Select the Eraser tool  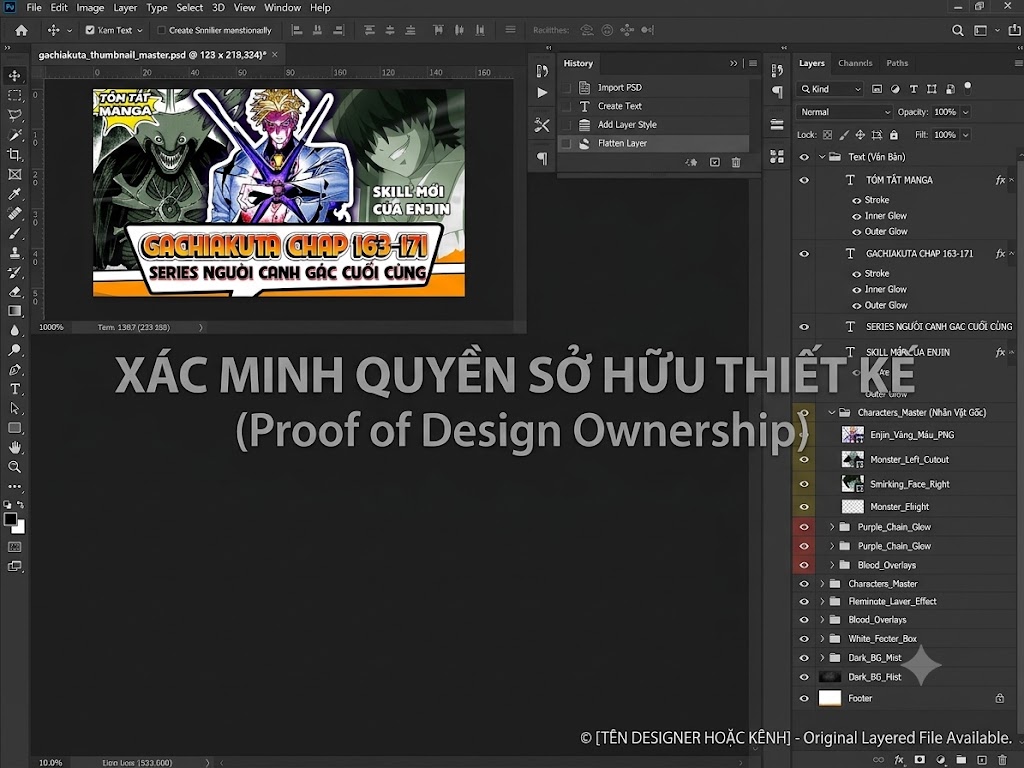pyautogui.click(x=14, y=292)
